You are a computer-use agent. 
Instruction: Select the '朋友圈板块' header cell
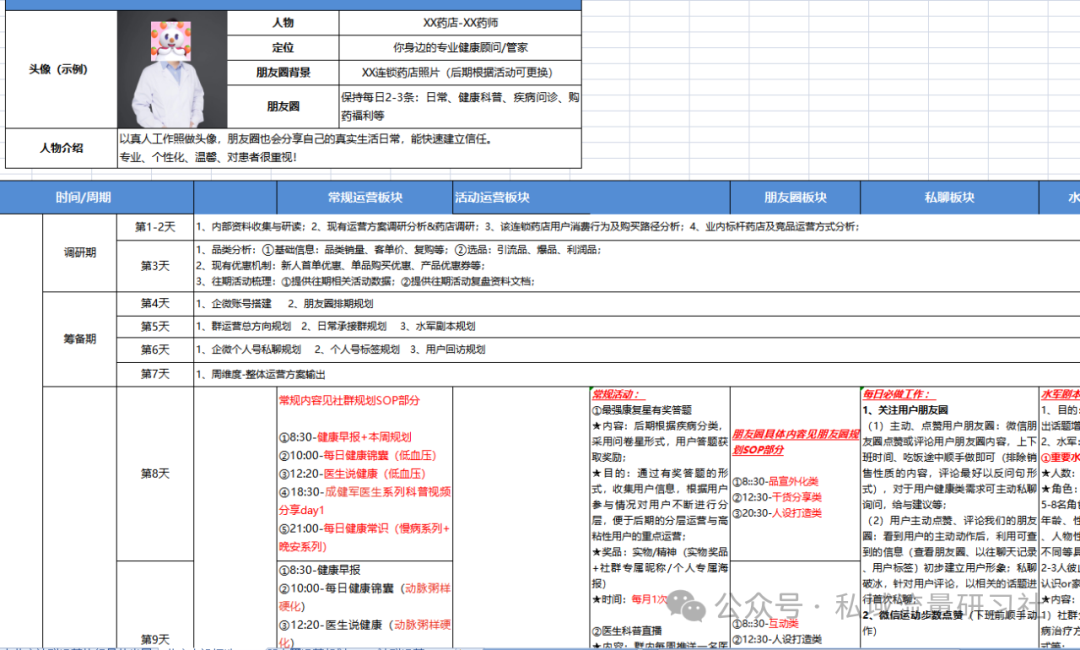point(795,198)
